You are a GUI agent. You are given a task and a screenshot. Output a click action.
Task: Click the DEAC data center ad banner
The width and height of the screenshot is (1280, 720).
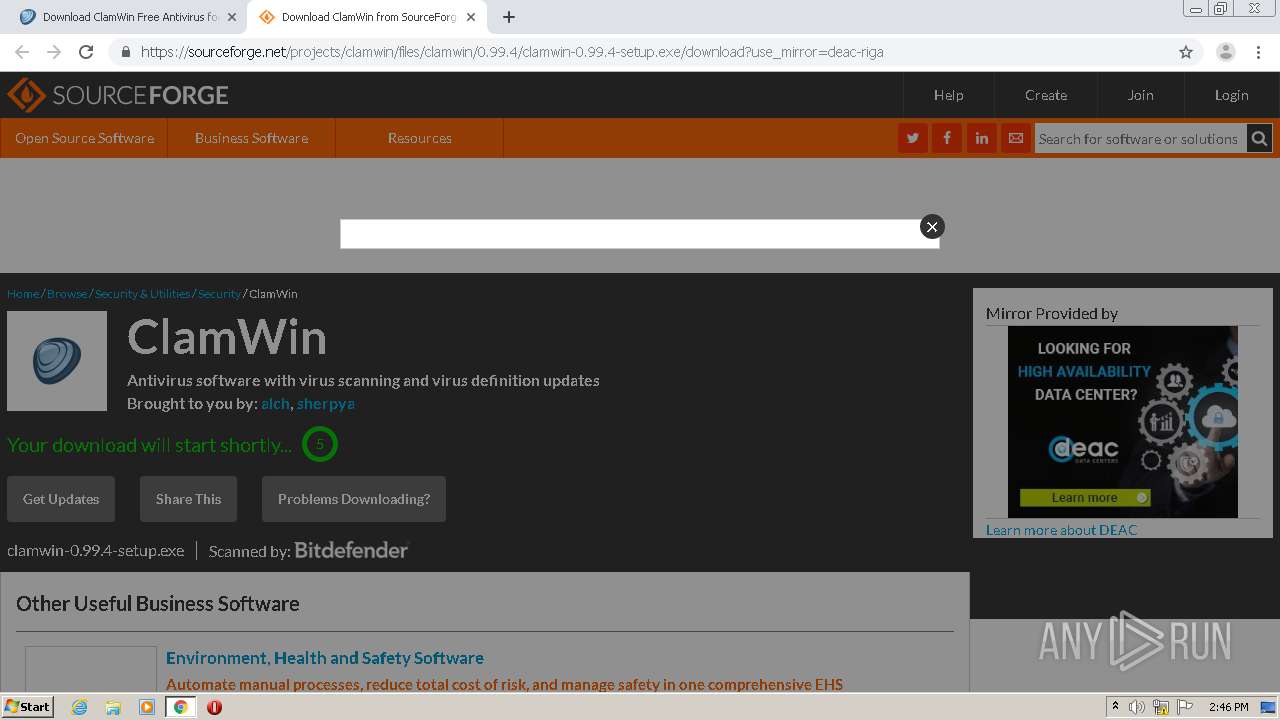pos(1123,422)
